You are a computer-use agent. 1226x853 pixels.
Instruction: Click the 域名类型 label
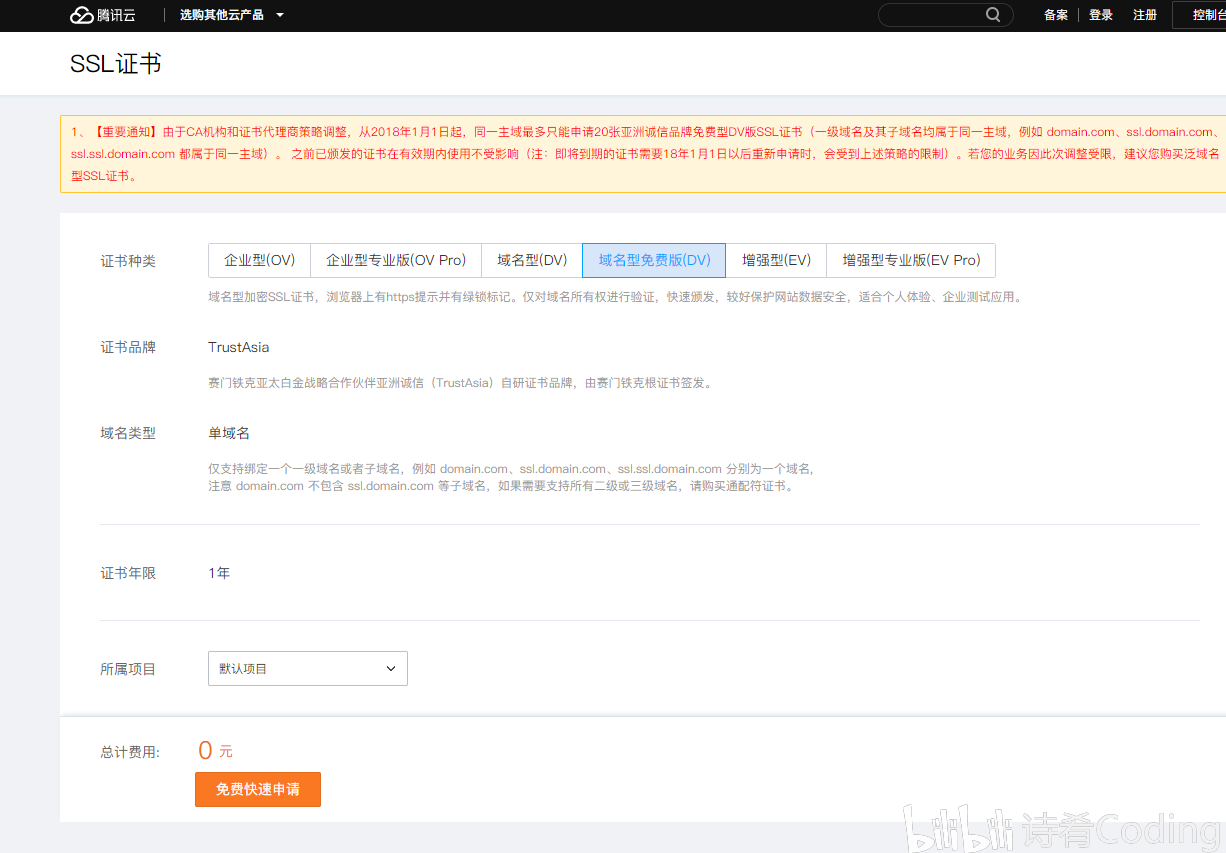[x=128, y=433]
